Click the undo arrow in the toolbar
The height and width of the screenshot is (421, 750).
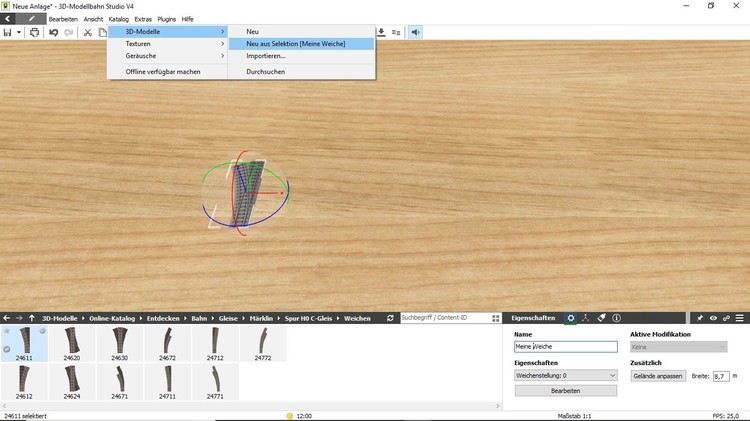pos(54,32)
